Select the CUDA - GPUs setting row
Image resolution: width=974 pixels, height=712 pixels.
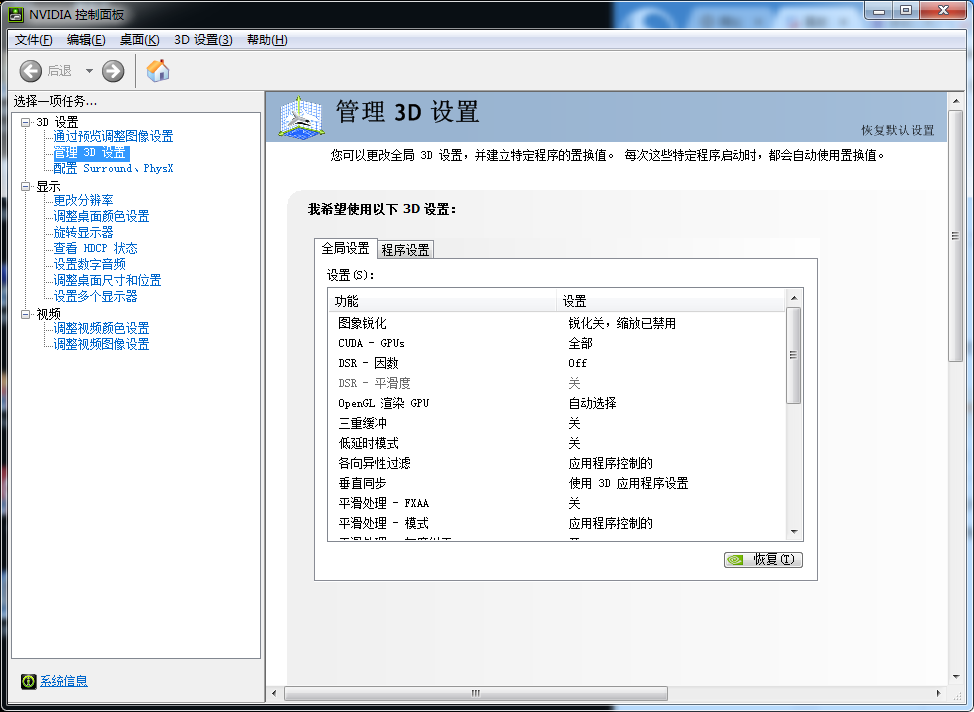tap(557, 344)
